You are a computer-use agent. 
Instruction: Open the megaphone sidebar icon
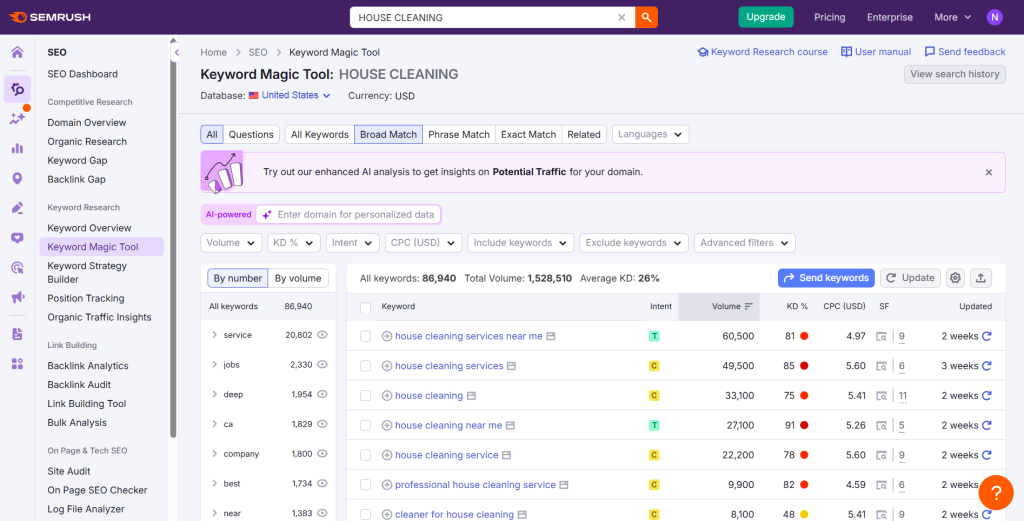[x=17, y=298]
